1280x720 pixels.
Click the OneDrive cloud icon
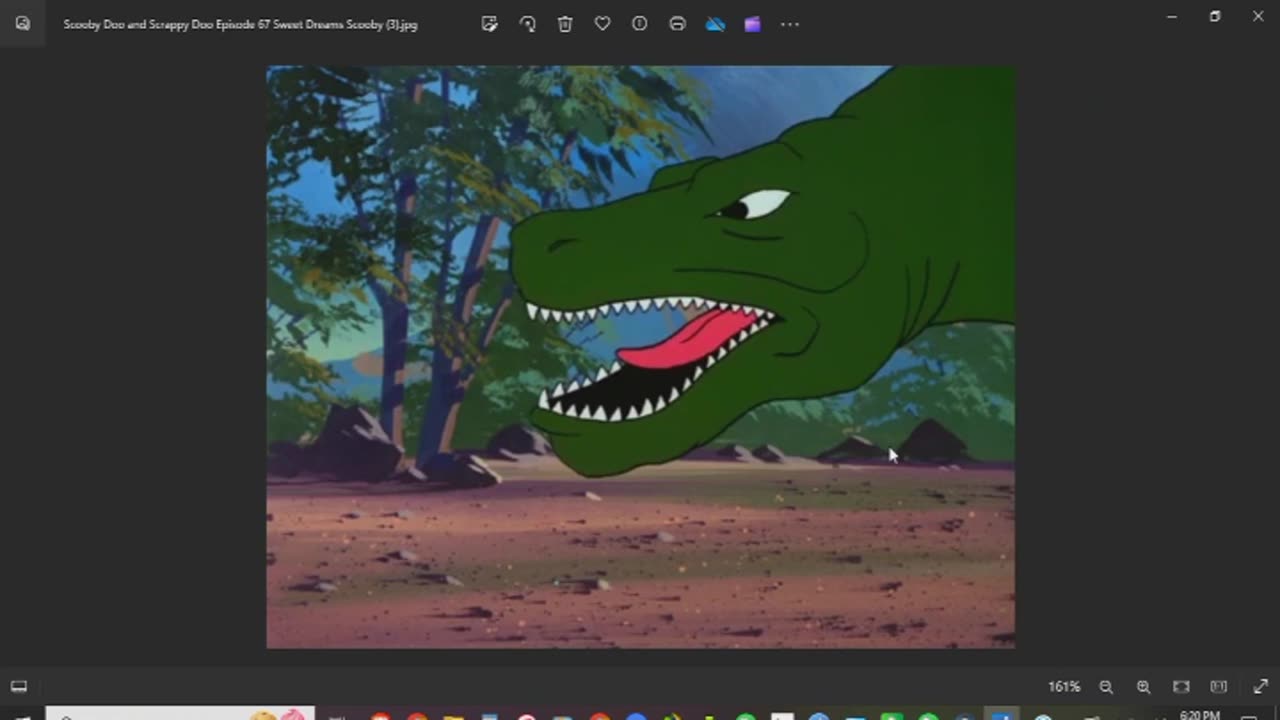[715, 24]
